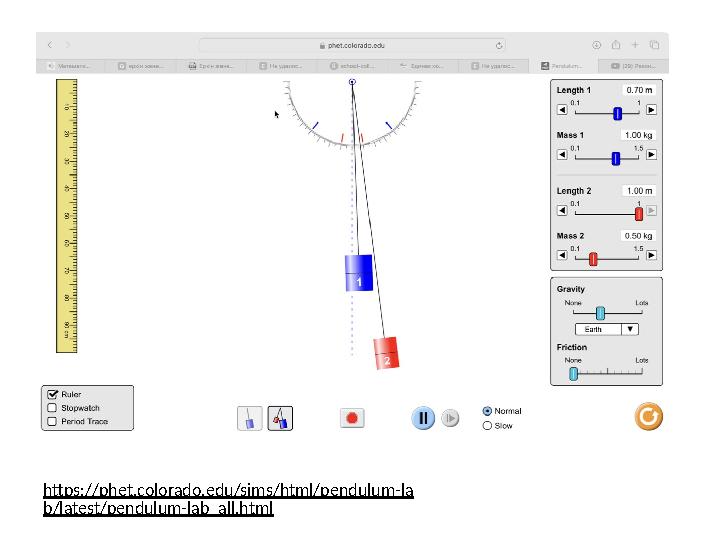Increase Mass 1 with right arrow

pyautogui.click(x=651, y=155)
